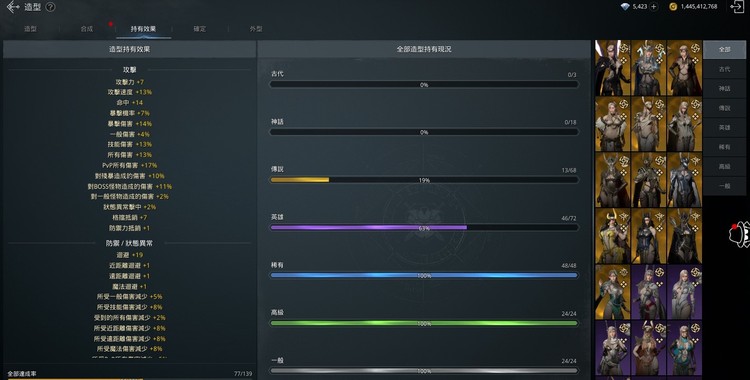Screen dimensions: 750x380
Task: Open the 外型 tab
Action: [256, 29]
